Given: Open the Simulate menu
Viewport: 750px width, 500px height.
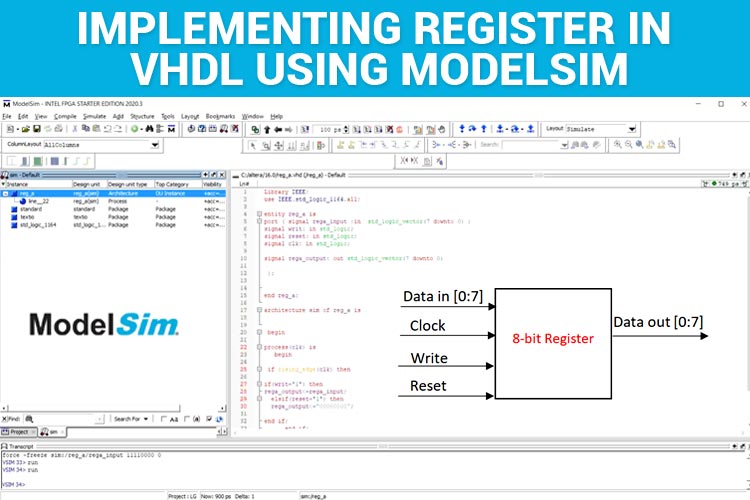Looking at the screenshot, I should (94, 116).
